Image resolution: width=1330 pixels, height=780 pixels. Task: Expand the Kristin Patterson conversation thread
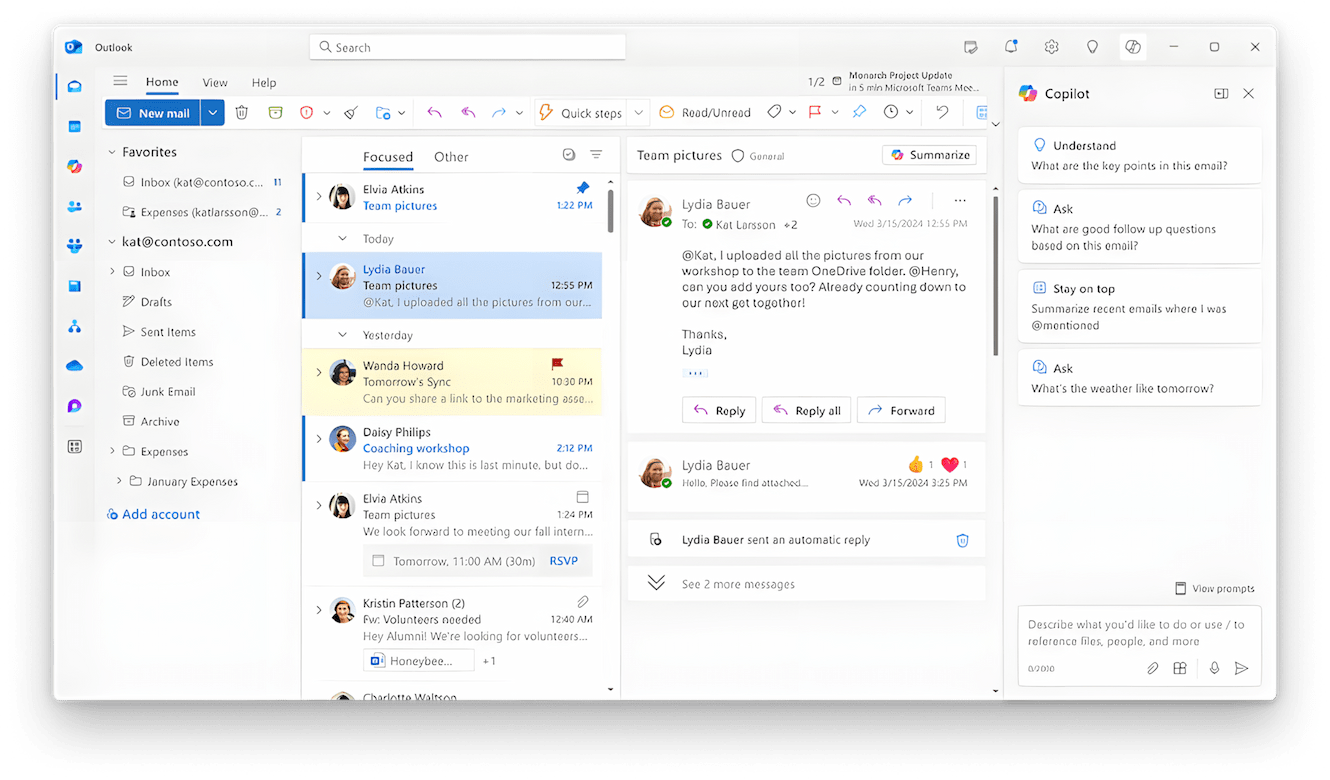(x=319, y=609)
